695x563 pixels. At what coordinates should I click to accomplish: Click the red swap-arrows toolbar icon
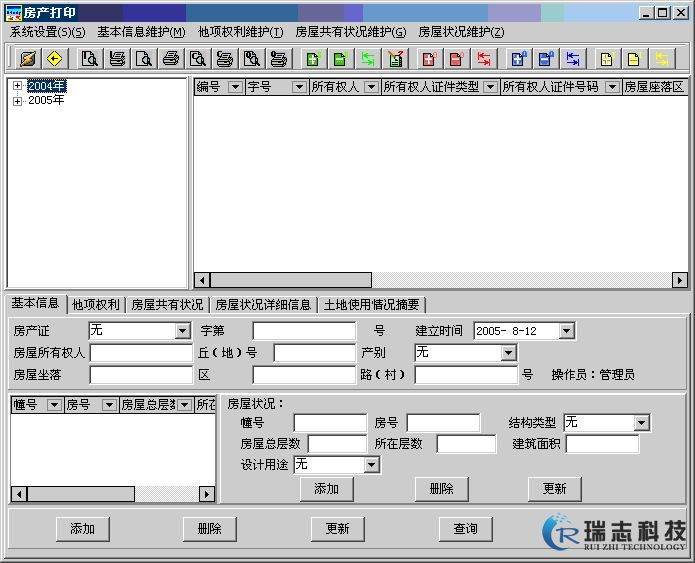[x=484, y=58]
